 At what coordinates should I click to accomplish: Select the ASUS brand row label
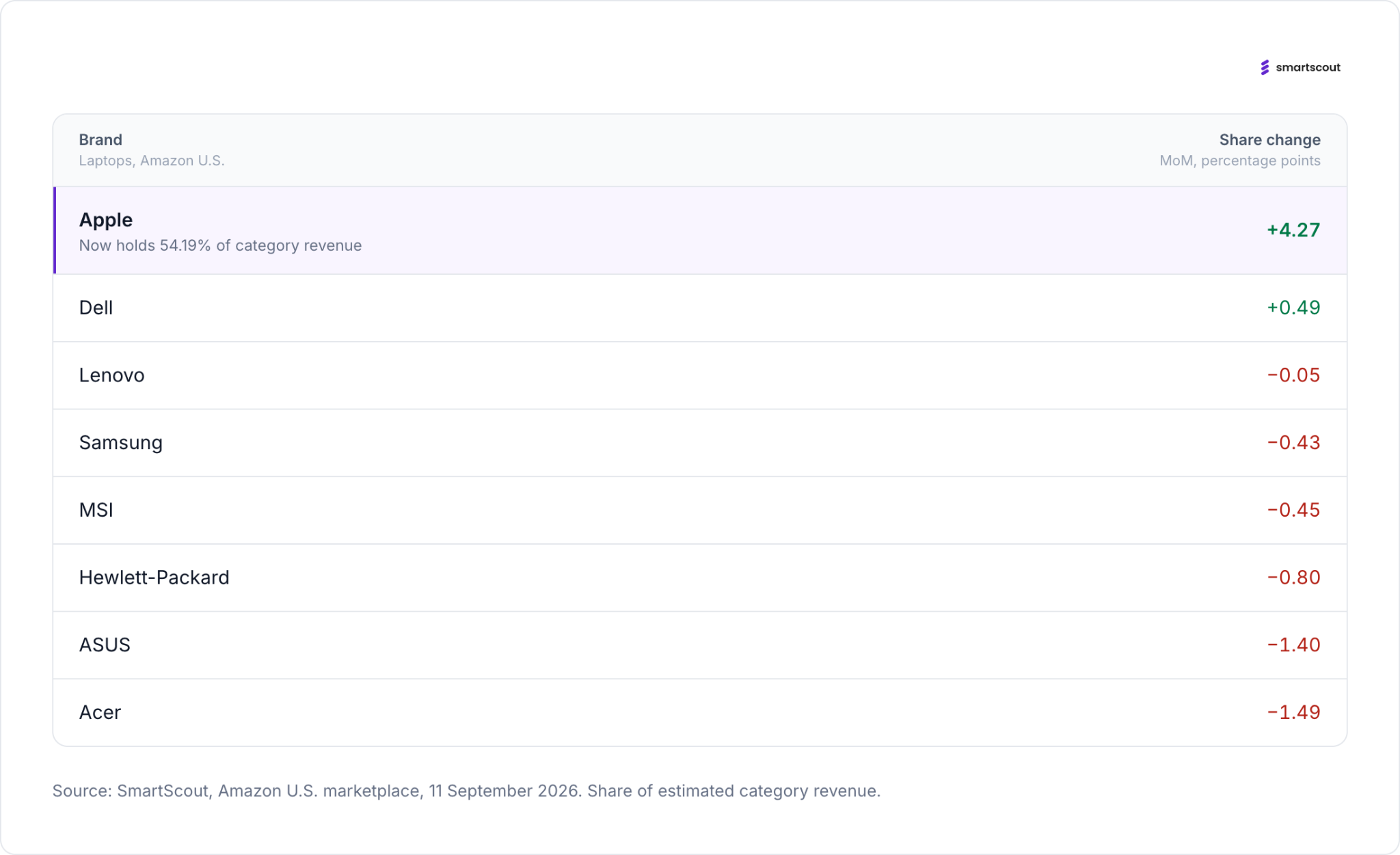coord(105,645)
